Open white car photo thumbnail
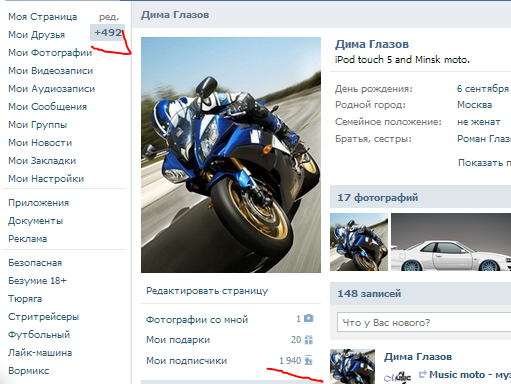511x384 pixels. point(451,242)
